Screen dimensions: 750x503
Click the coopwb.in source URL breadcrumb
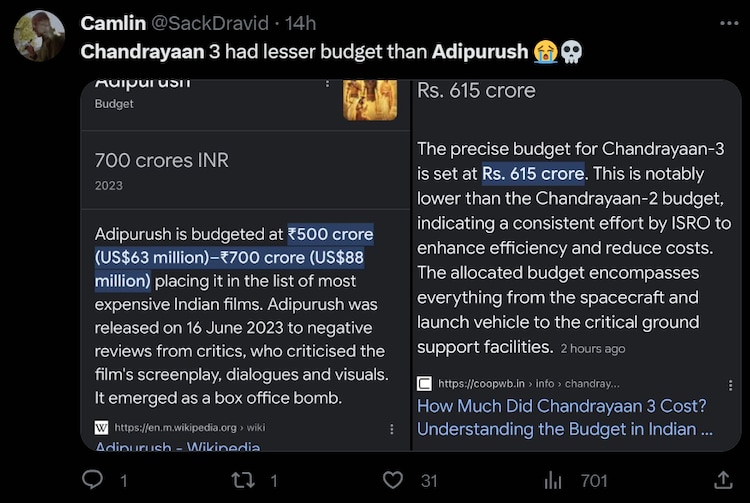[x=528, y=383]
